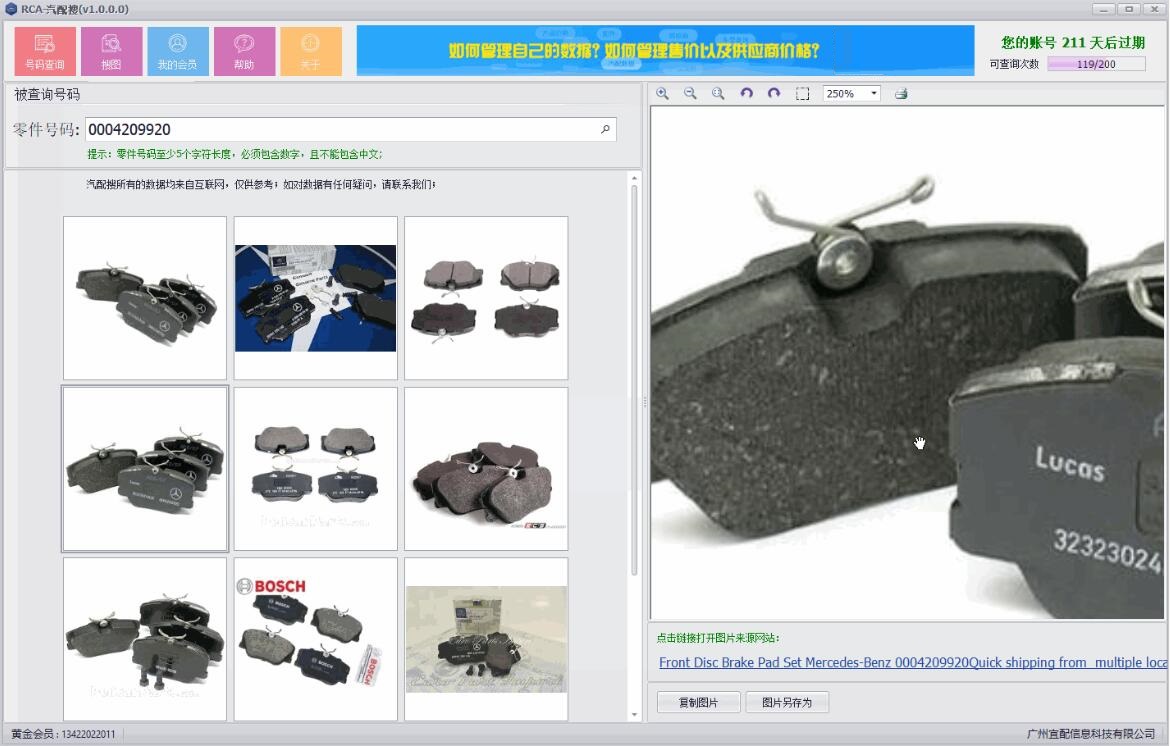1170x746 pixels.
Task: Click the down arrow of results scrollbar
Action: [634, 715]
